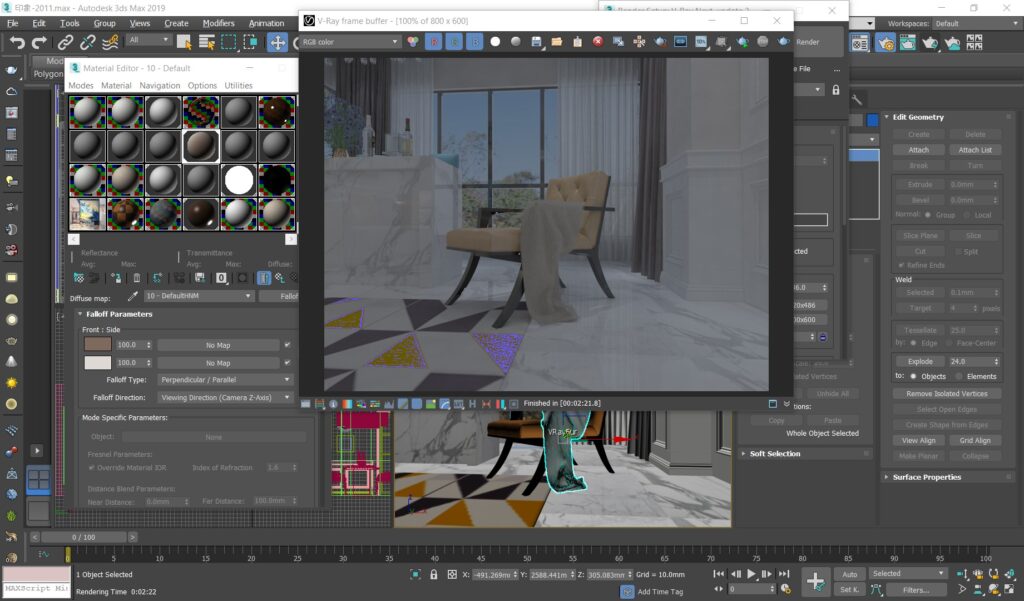Viewport: 1024px width, 601px height.
Task: Toggle green channel in V-Ray frame buffer
Action: (x=455, y=42)
